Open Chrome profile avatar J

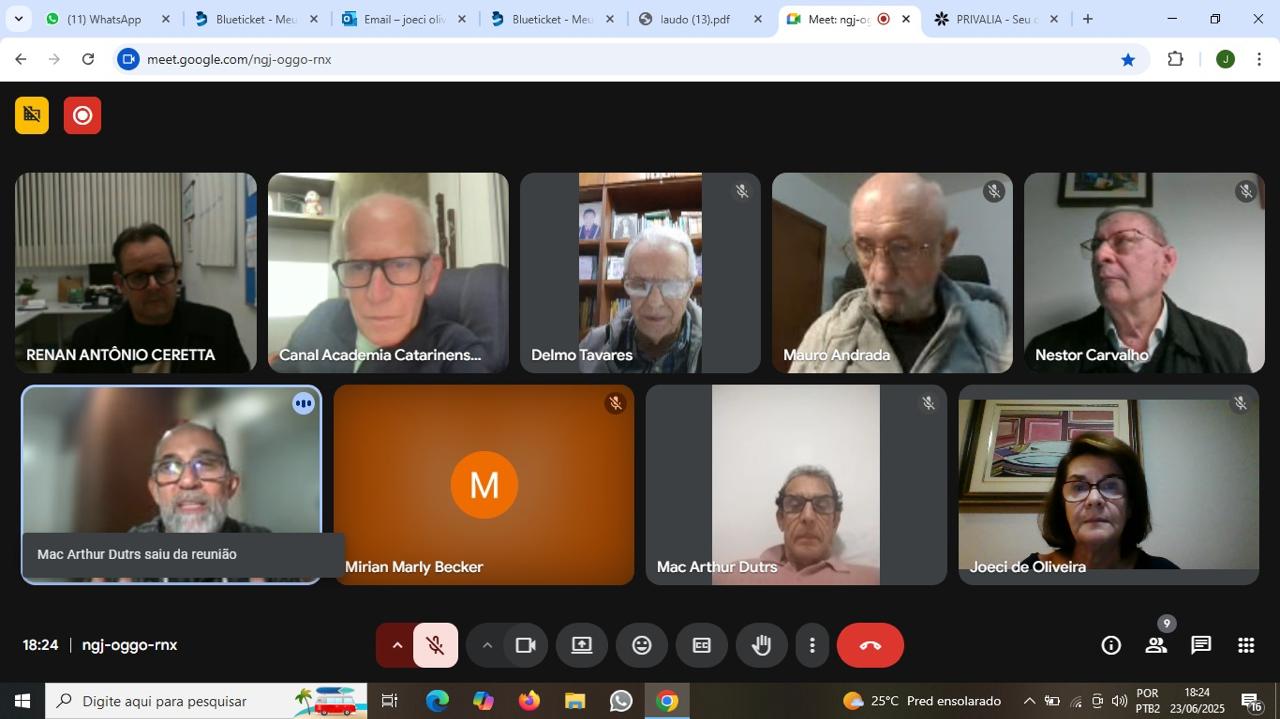point(1225,59)
